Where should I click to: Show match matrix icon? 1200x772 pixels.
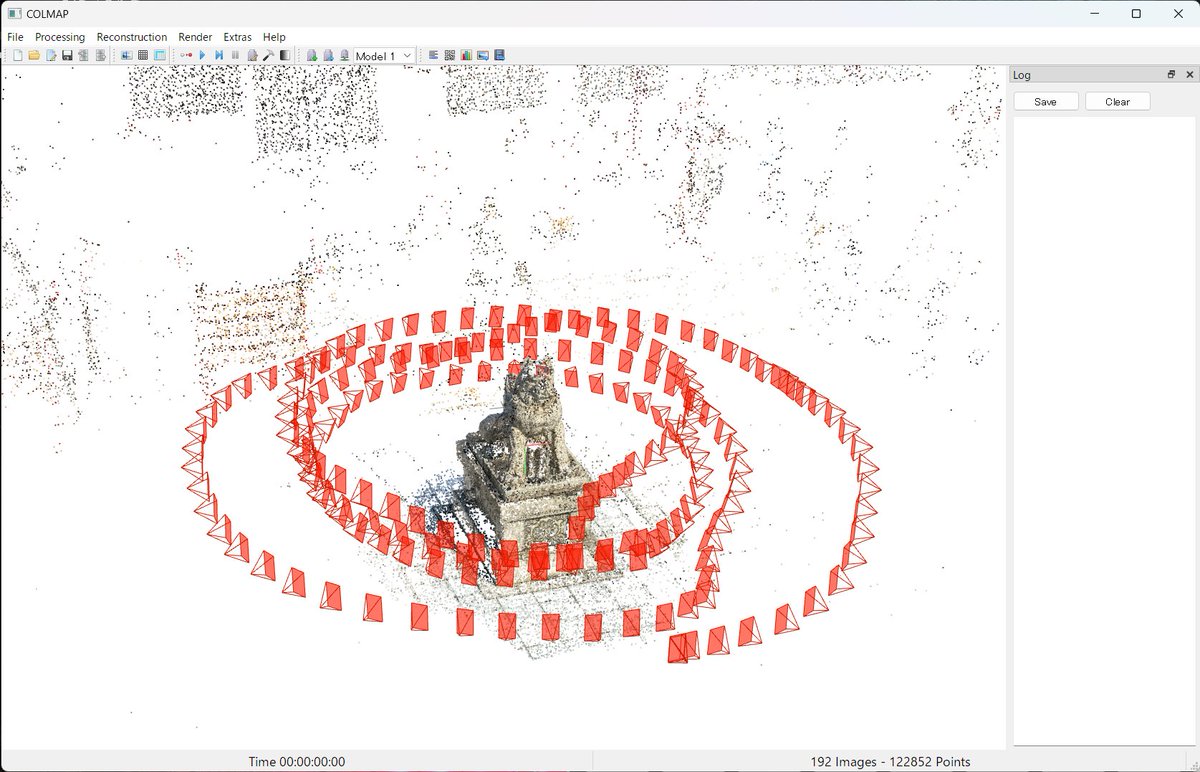[x=449, y=55]
